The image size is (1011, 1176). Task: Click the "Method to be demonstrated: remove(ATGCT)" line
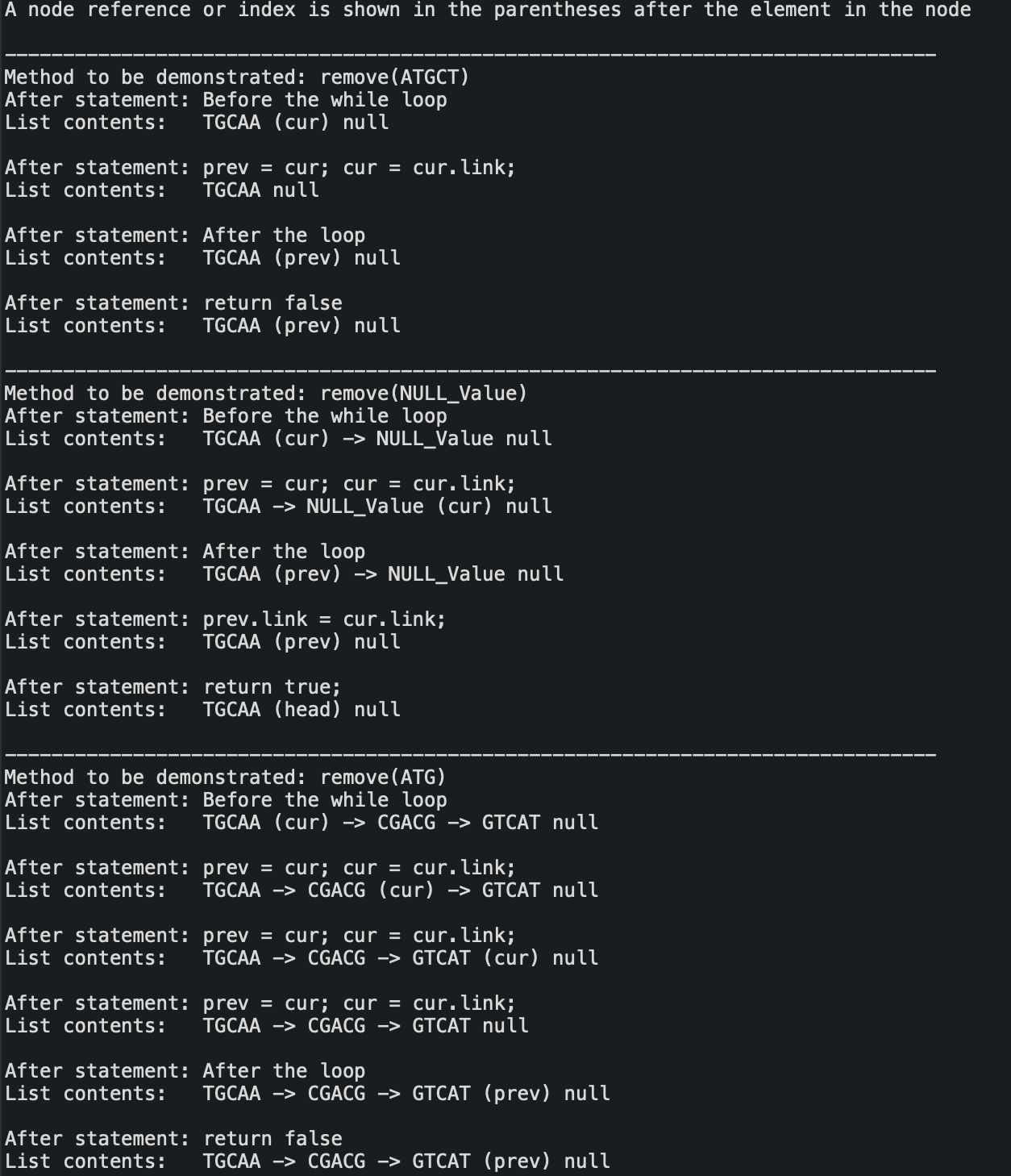point(237,77)
